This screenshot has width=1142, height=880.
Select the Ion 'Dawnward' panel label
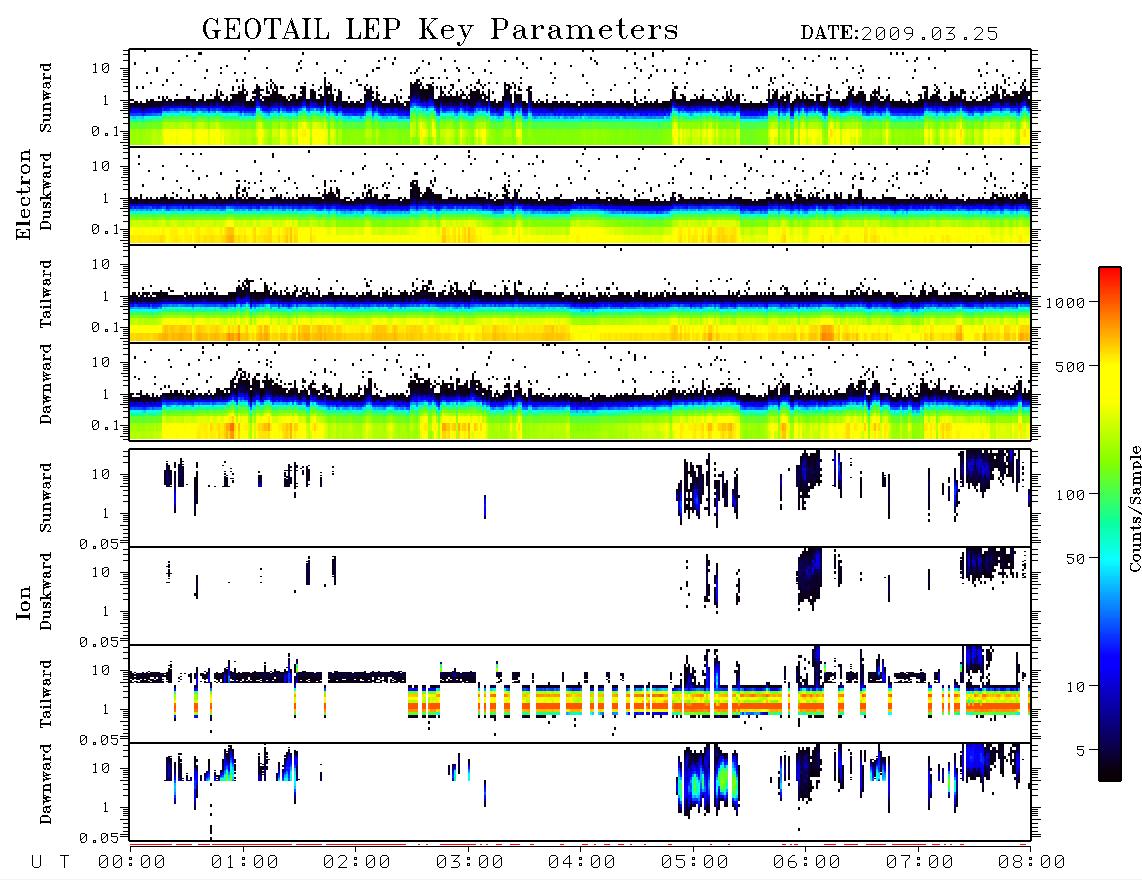[46, 784]
